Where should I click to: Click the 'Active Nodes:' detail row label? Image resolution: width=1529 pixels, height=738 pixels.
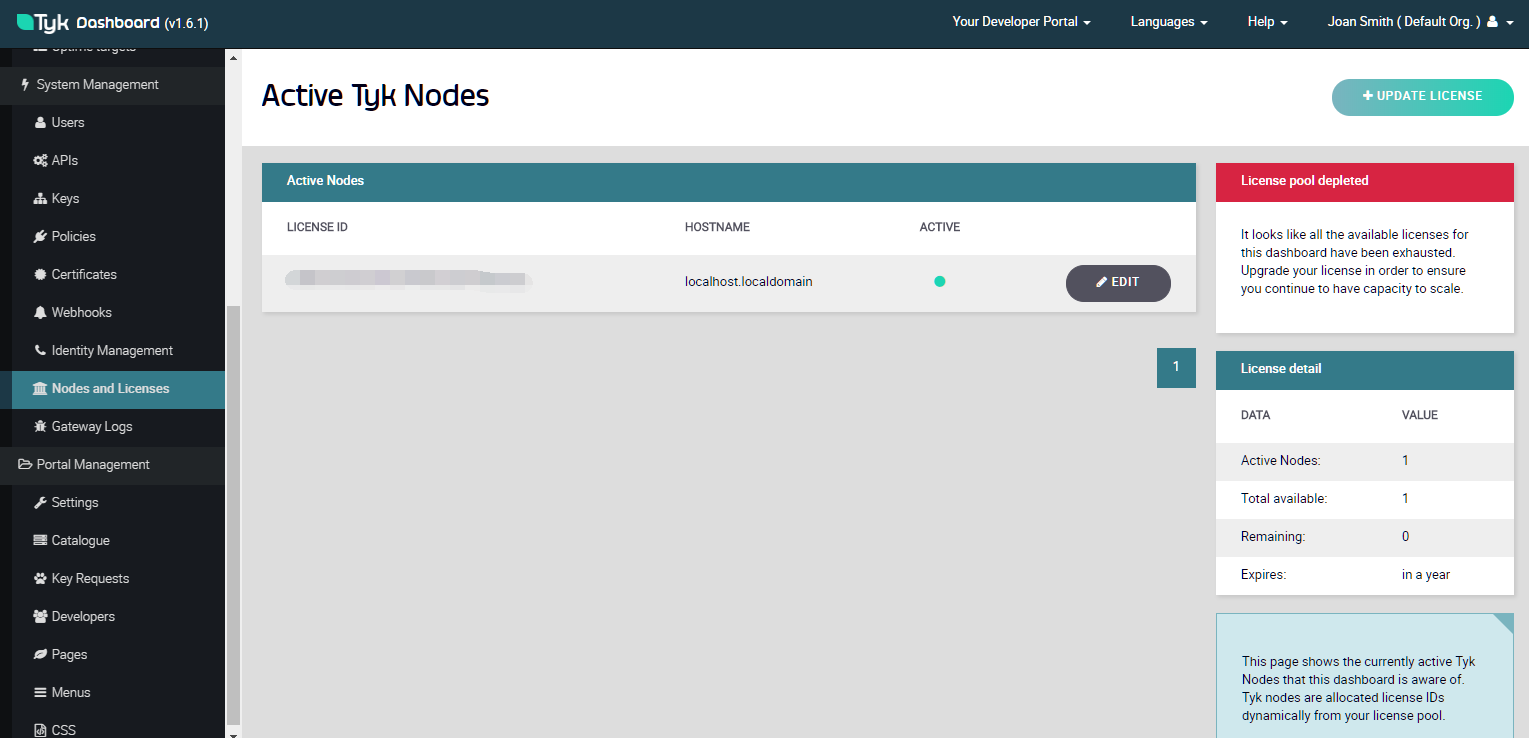[1281, 461]
